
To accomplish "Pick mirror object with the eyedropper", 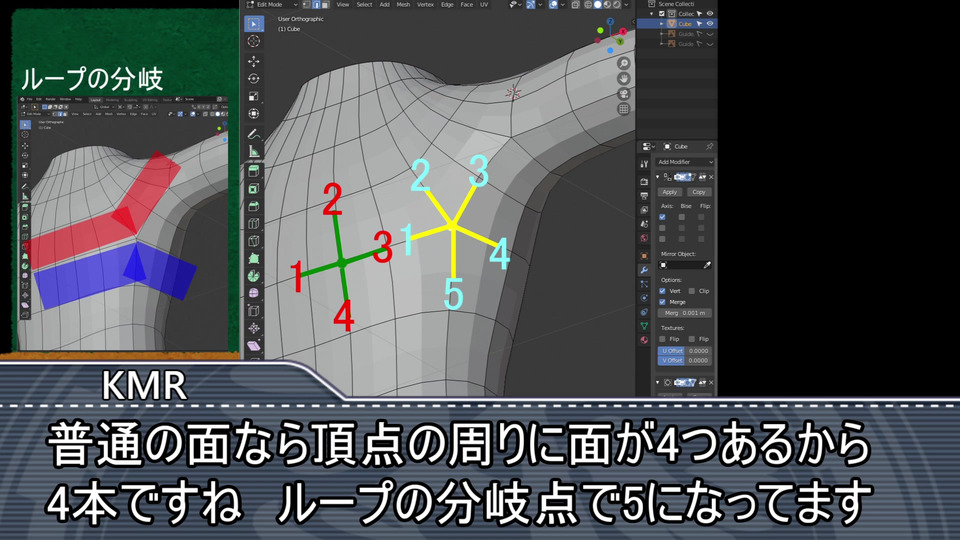I will coord(707,265).
